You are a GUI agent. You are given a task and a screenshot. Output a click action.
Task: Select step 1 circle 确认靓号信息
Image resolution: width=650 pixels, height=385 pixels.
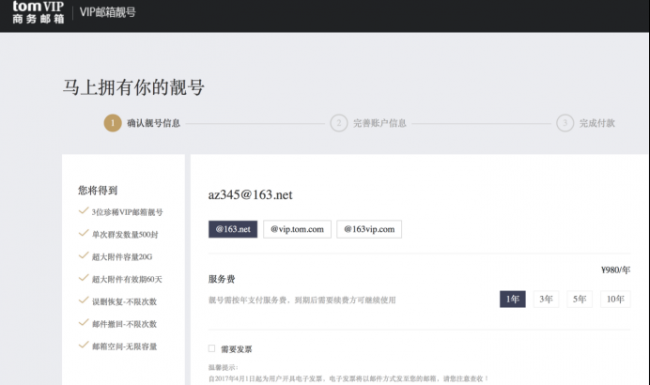click(112, 123)
